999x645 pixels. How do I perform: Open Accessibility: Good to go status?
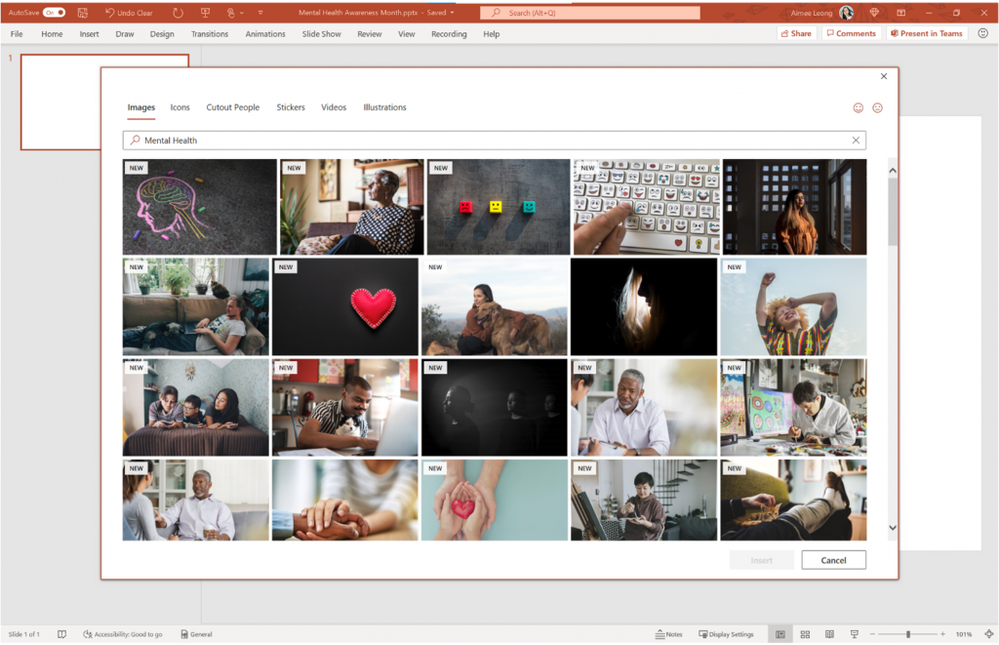(122, 634)
